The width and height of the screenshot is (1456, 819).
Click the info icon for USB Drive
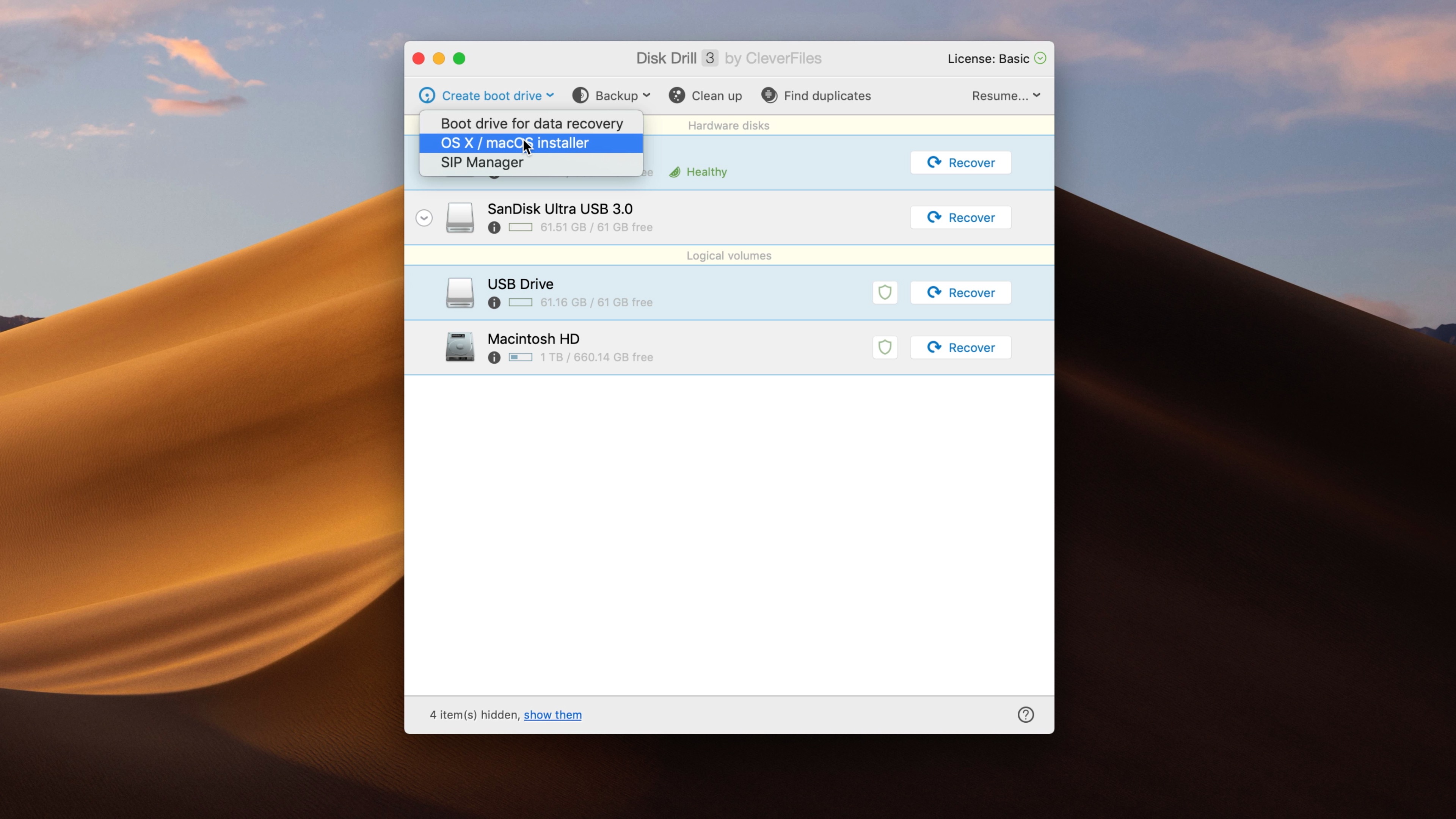coord(494,303)
